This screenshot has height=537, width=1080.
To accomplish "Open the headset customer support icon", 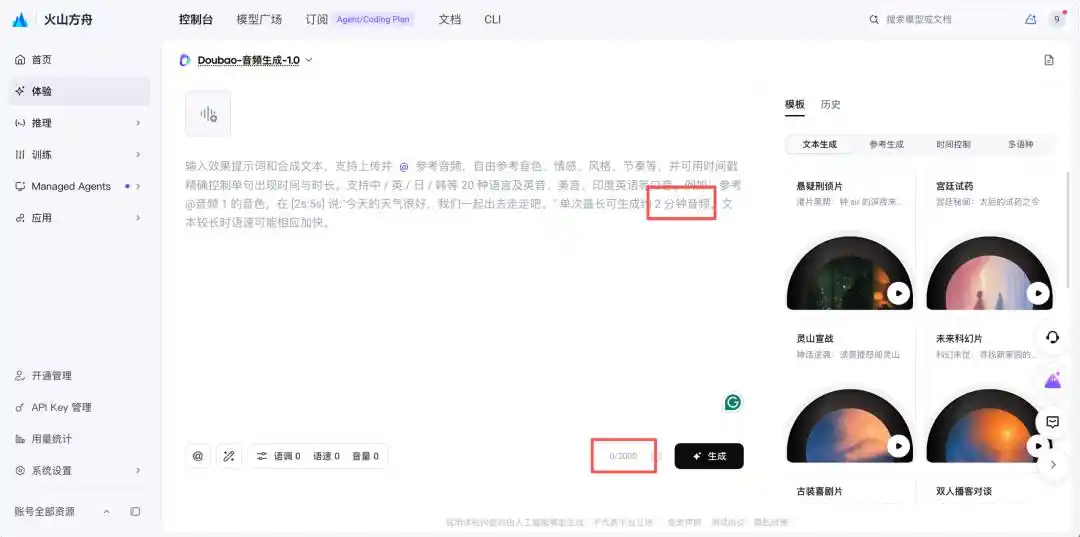I will (x=1052, y=337).
